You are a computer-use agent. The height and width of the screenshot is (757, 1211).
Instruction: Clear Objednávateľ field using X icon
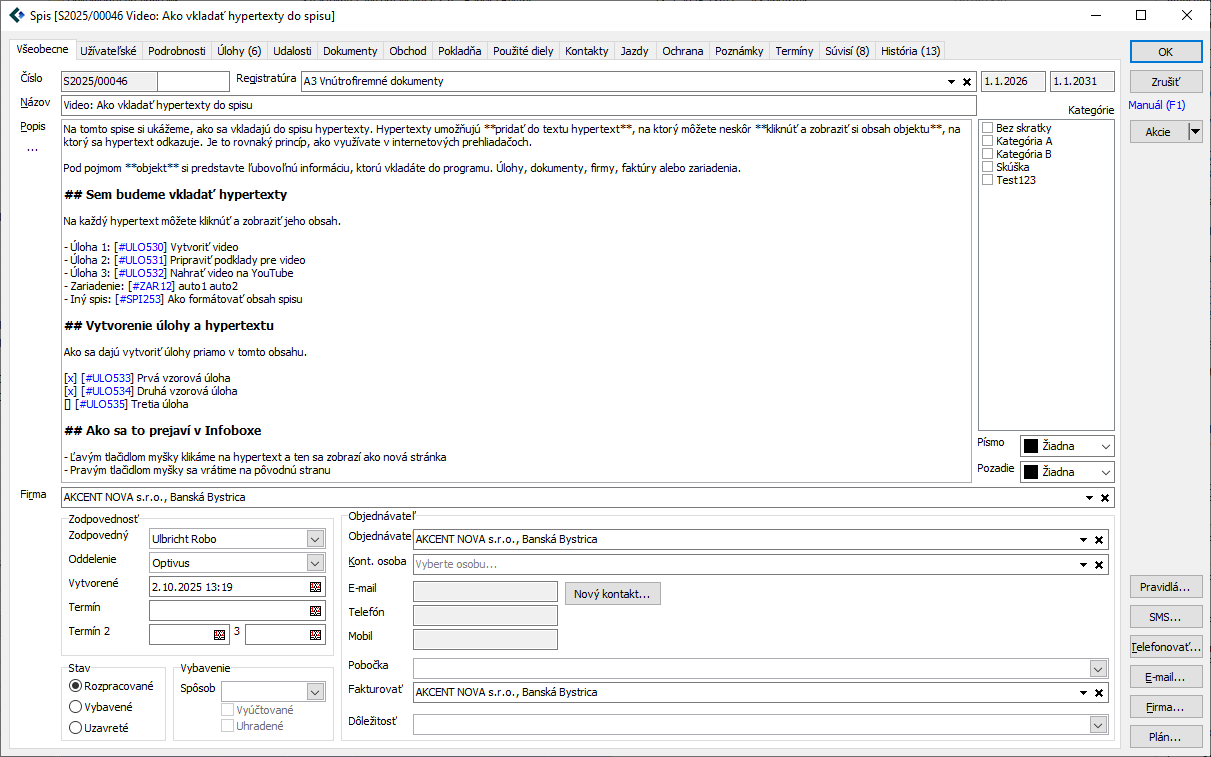pos(1099,540)
